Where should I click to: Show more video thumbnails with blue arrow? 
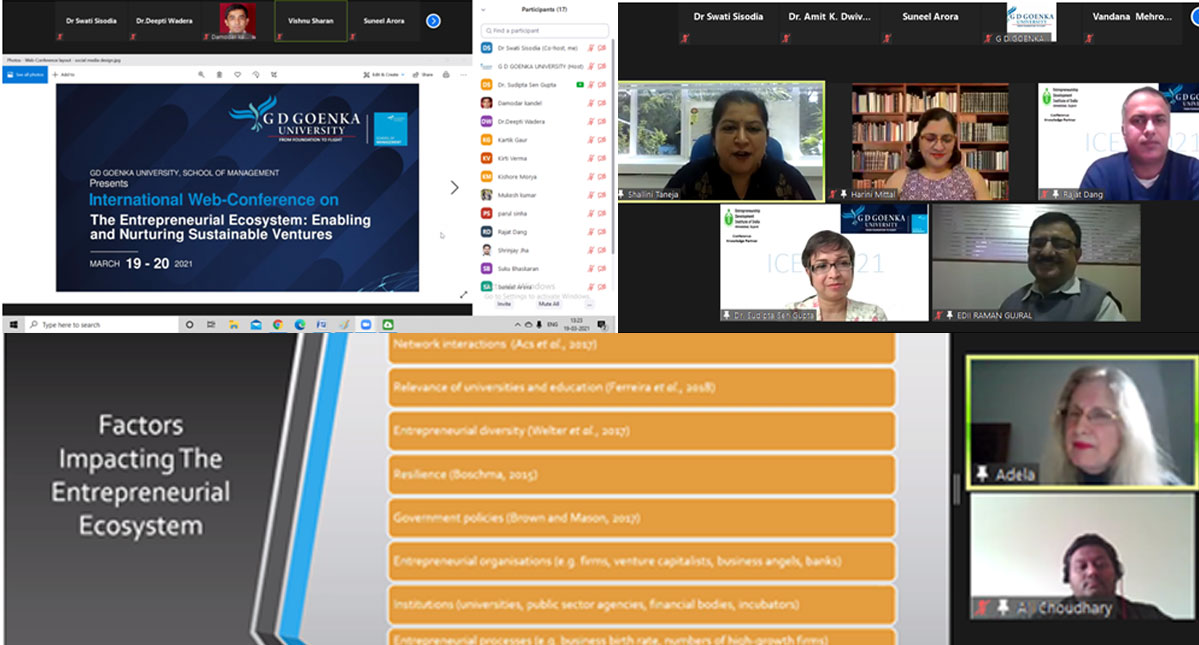click(x=433, y=20)
